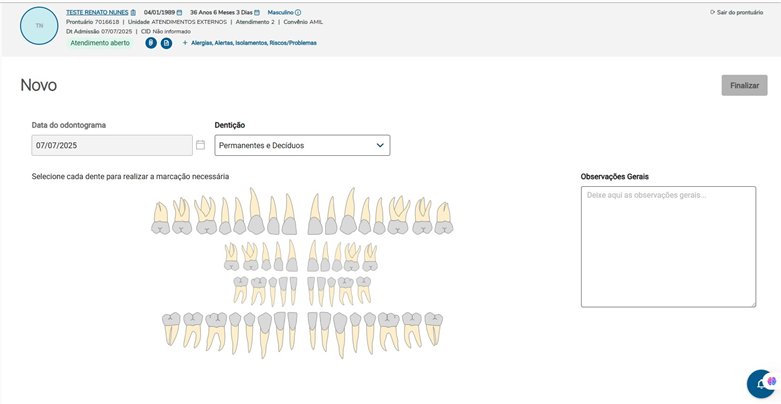Click the Finalizar button
Screen dimensions: 781x404
(x=744, y=85)
